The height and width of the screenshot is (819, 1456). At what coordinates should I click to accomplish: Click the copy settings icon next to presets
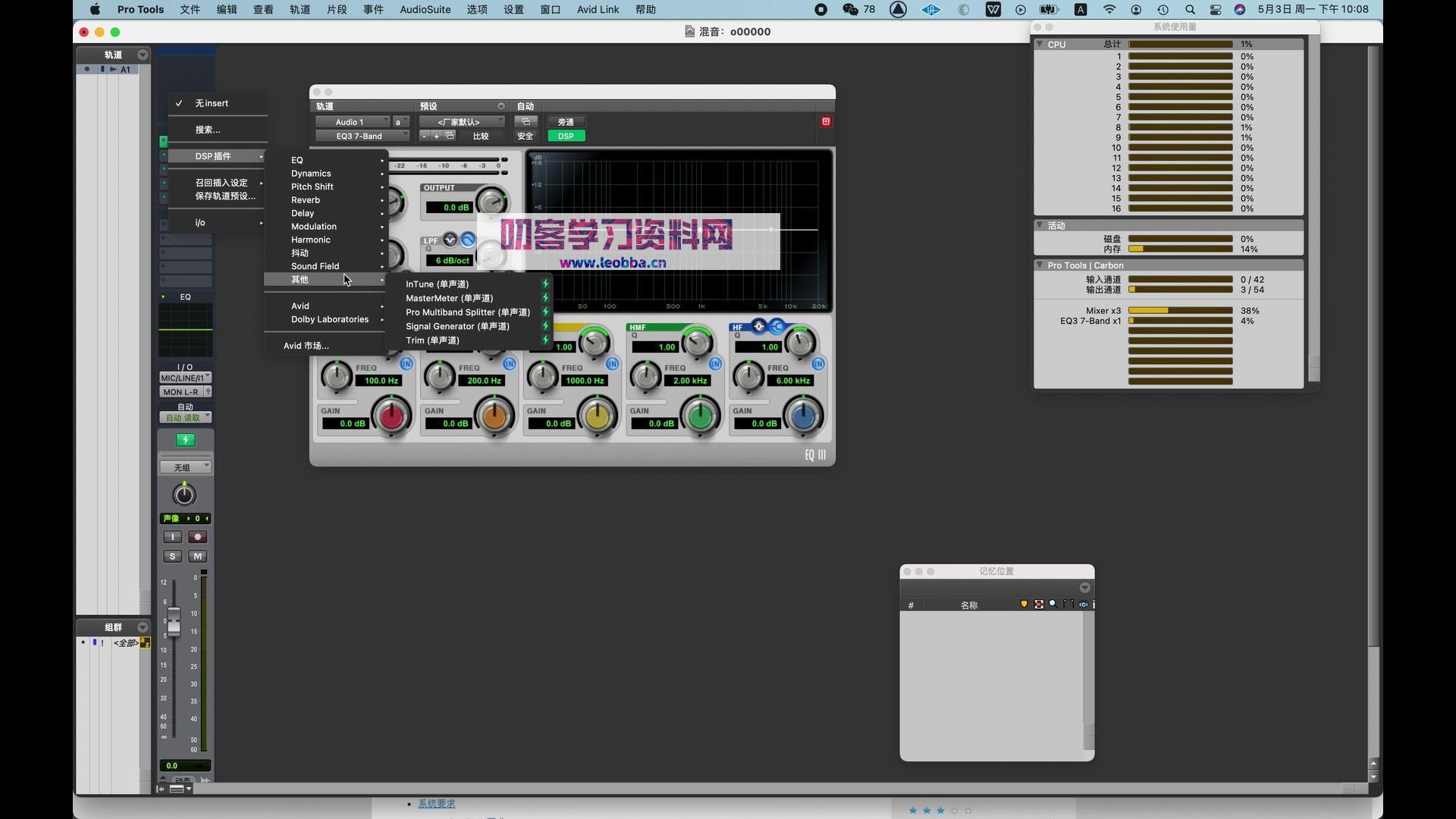coord(450,136)
